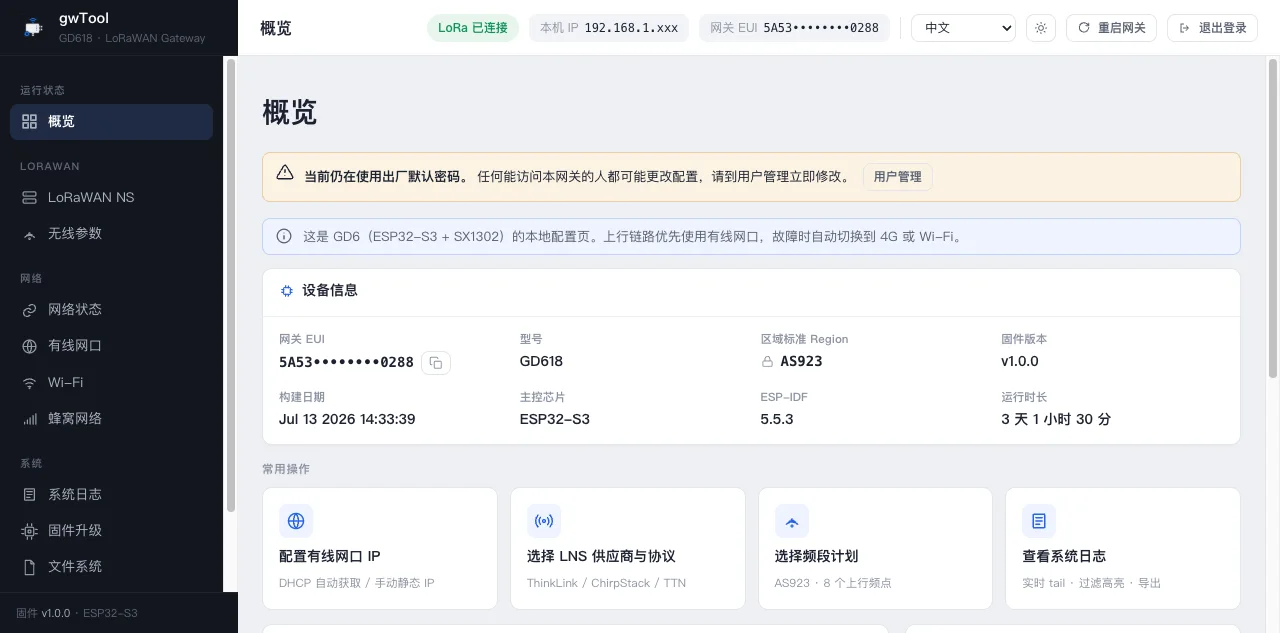Click the 设备信息 chip icon
This screenshot has width=1280, height=633.
click(x=287, y=291)
